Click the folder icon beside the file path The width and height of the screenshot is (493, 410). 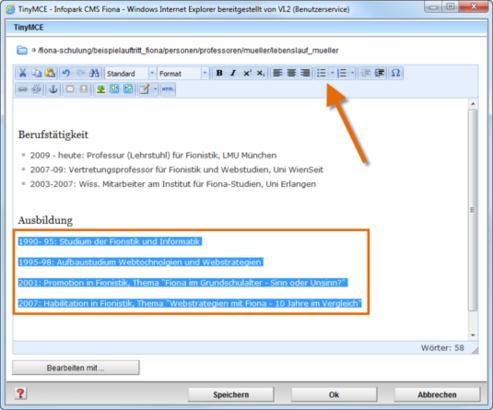point(22,51)
